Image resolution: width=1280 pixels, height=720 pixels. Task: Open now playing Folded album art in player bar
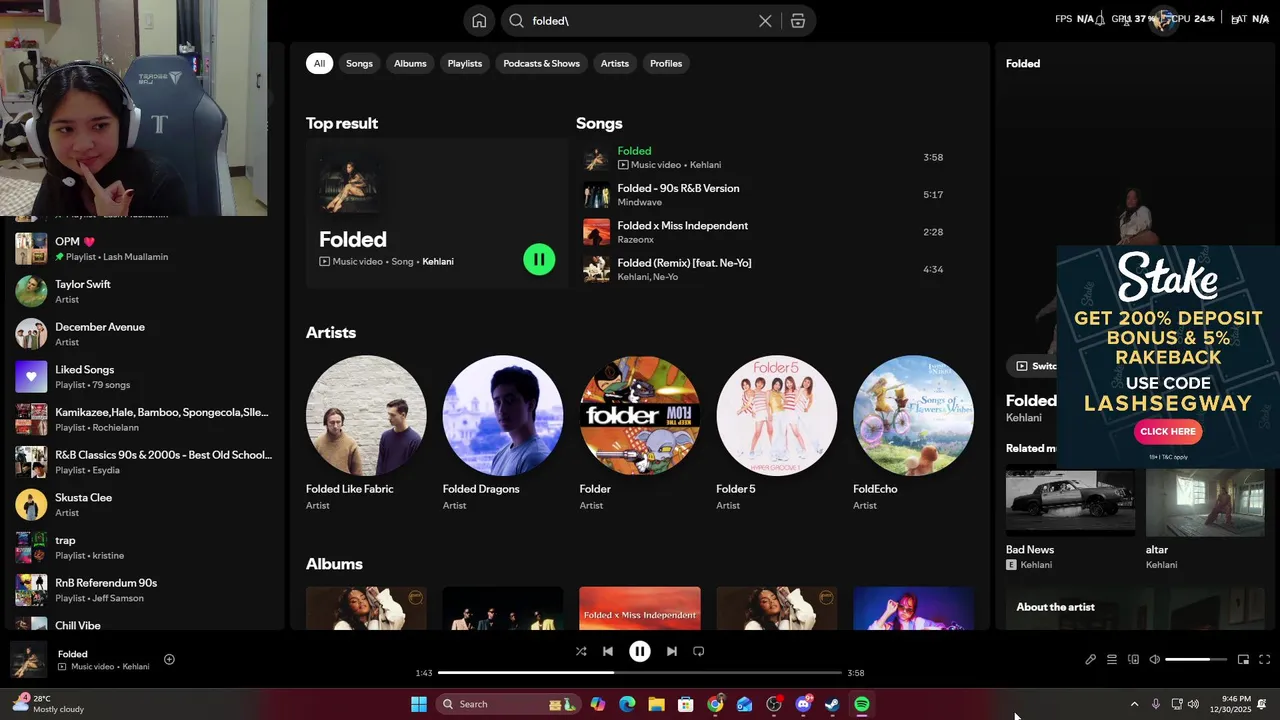28,660
